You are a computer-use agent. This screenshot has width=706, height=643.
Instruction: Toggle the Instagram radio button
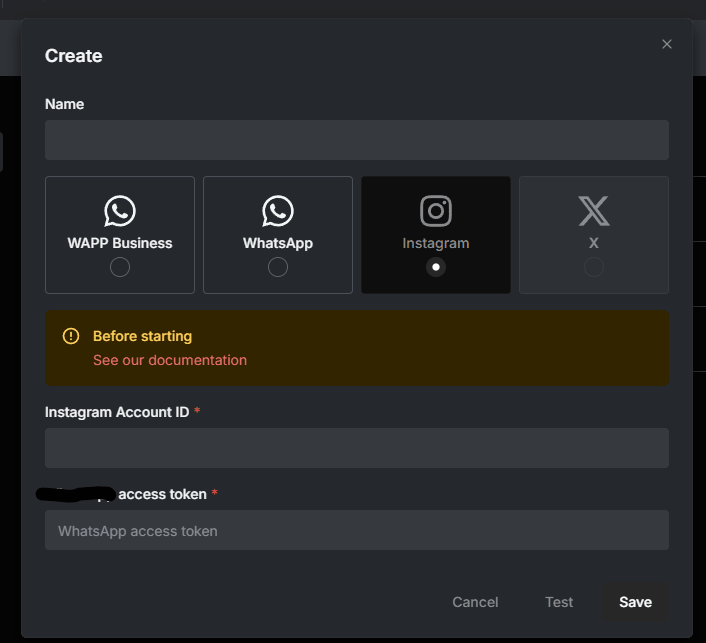(x=436, y=267)
